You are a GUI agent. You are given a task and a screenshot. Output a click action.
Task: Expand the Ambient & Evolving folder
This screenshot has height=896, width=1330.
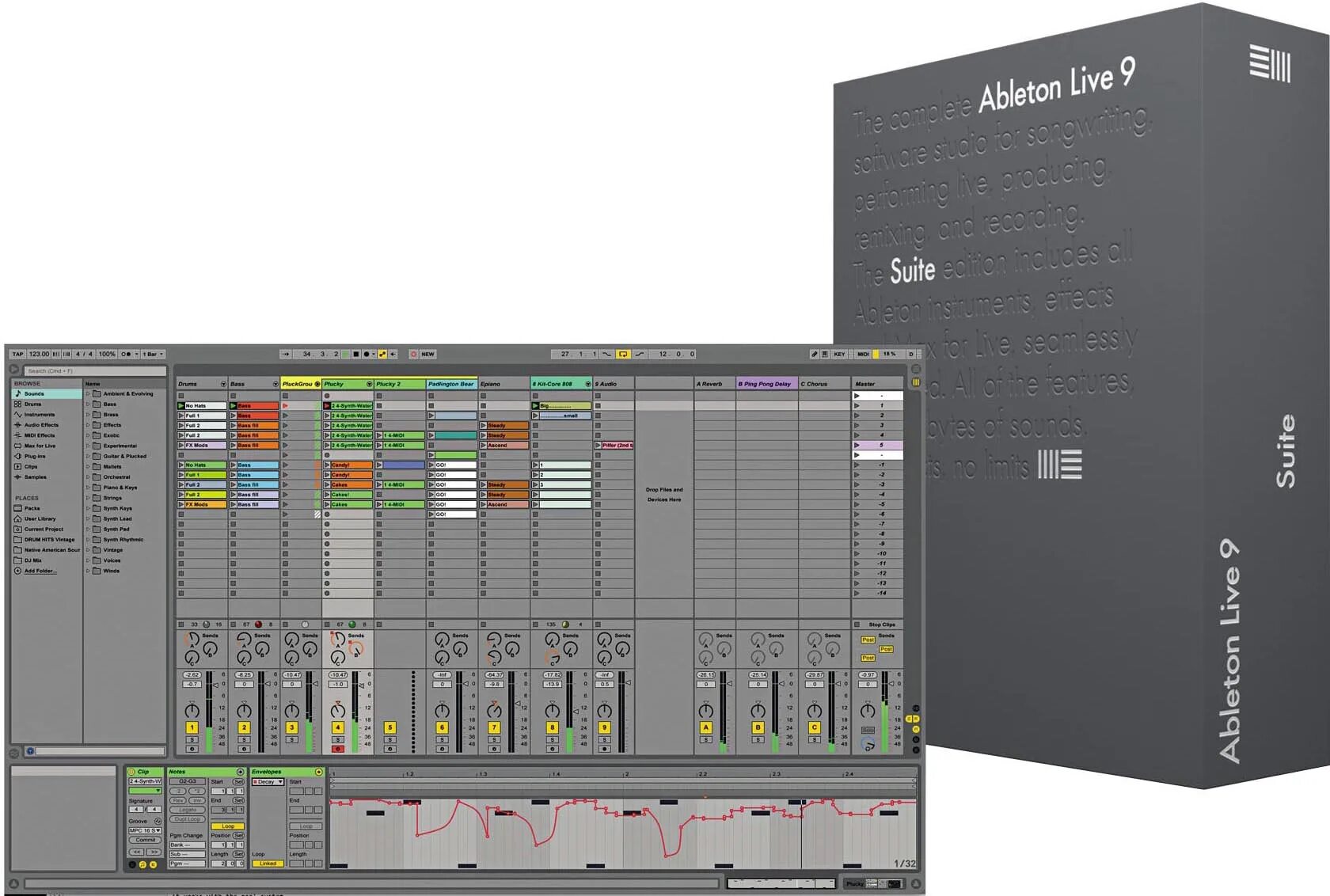point(89,393)
